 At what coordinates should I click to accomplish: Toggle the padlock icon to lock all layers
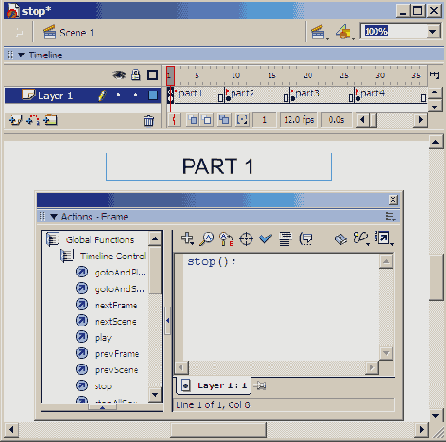tap(136, 75)
